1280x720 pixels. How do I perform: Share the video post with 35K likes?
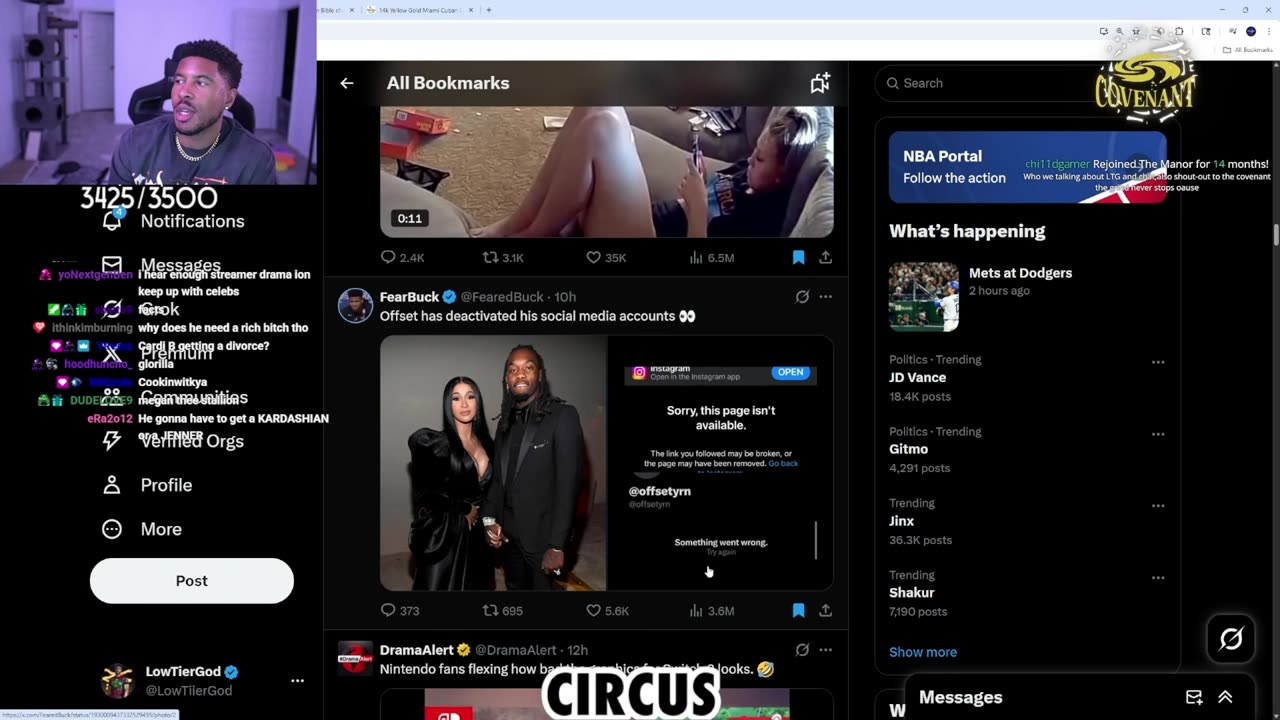825,257
